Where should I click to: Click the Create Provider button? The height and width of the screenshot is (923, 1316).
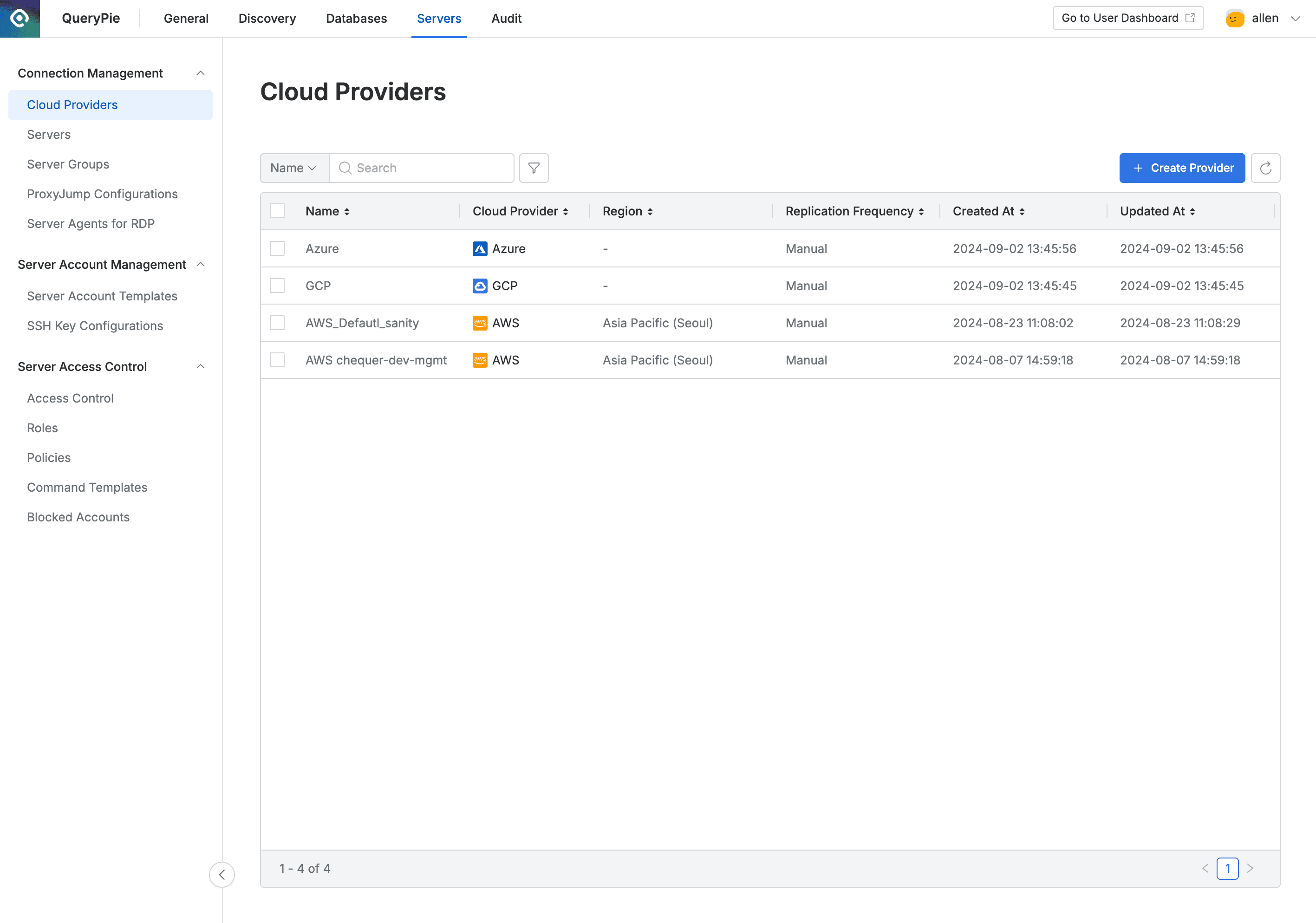1182,168
